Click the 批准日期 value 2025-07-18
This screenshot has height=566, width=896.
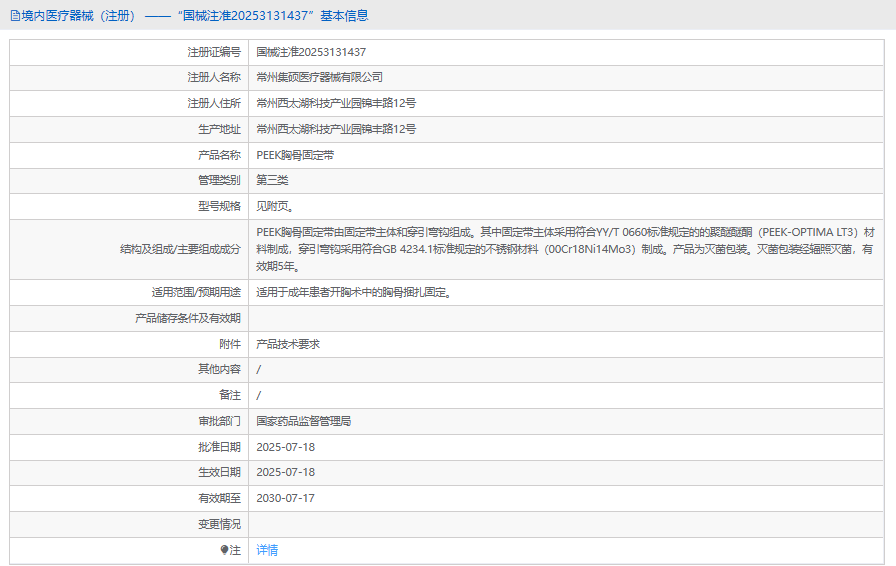tap(286, 447)
